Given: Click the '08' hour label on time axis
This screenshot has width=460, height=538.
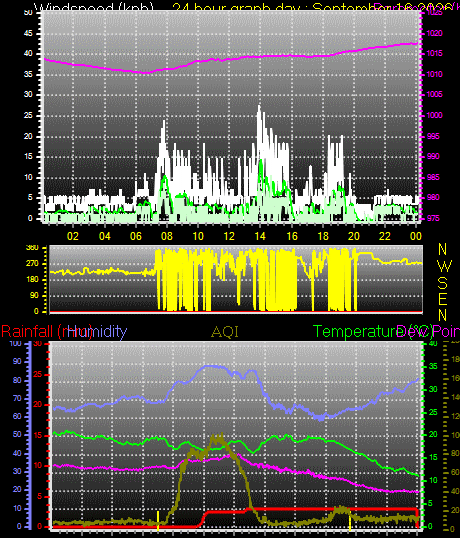Looking at the screenshot, I should (x=167, y=236).
